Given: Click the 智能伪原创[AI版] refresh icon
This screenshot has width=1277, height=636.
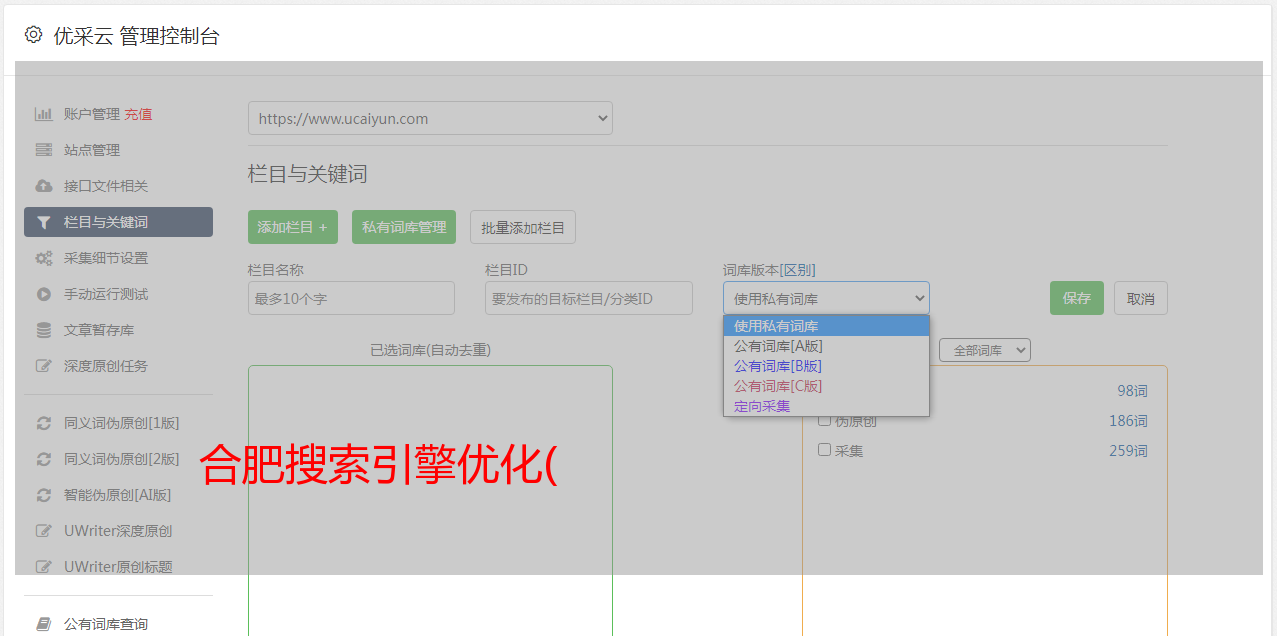Looking at the screenshot, I should pos(43,495).
